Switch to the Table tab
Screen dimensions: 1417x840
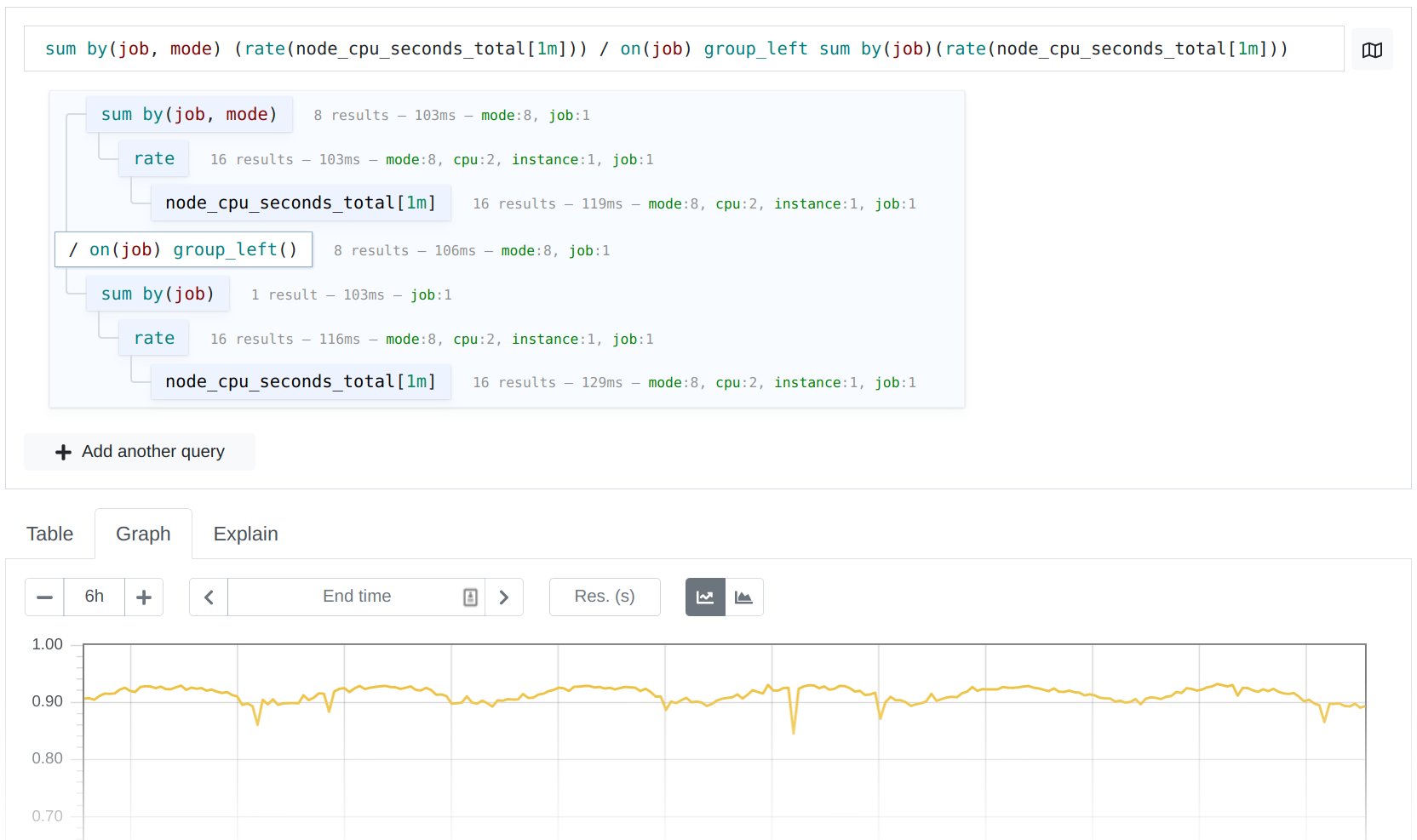(x=49, y=534)
